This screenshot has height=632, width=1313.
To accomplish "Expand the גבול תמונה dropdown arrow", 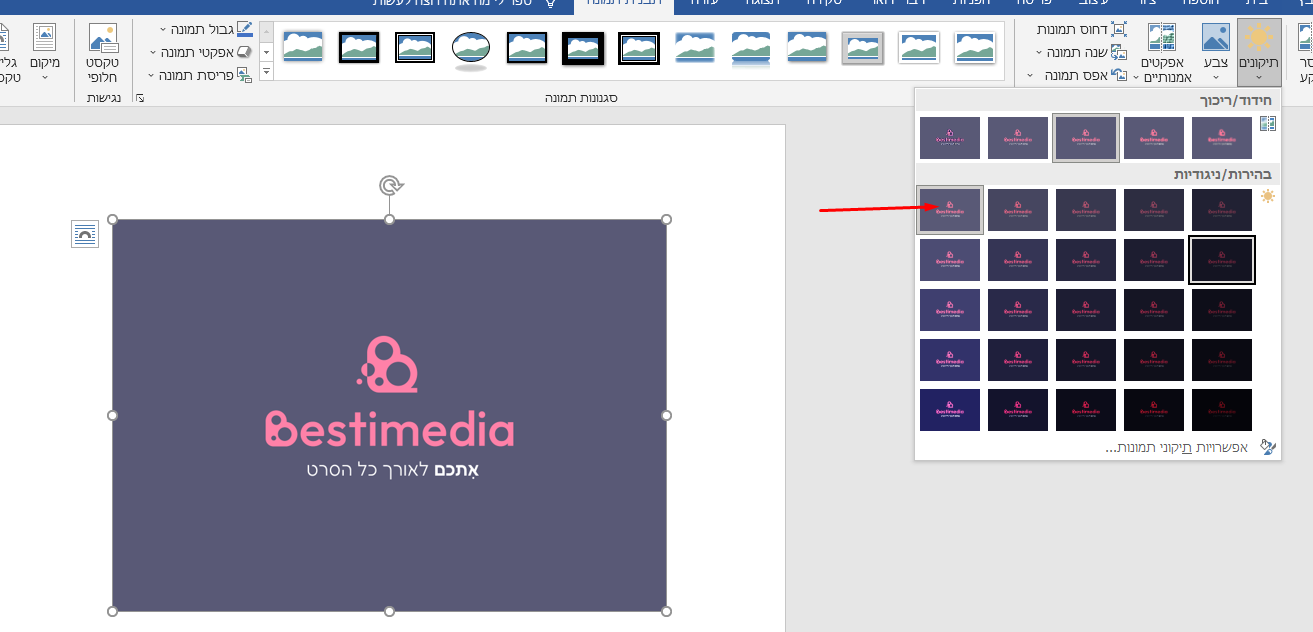I will point(162,30).
